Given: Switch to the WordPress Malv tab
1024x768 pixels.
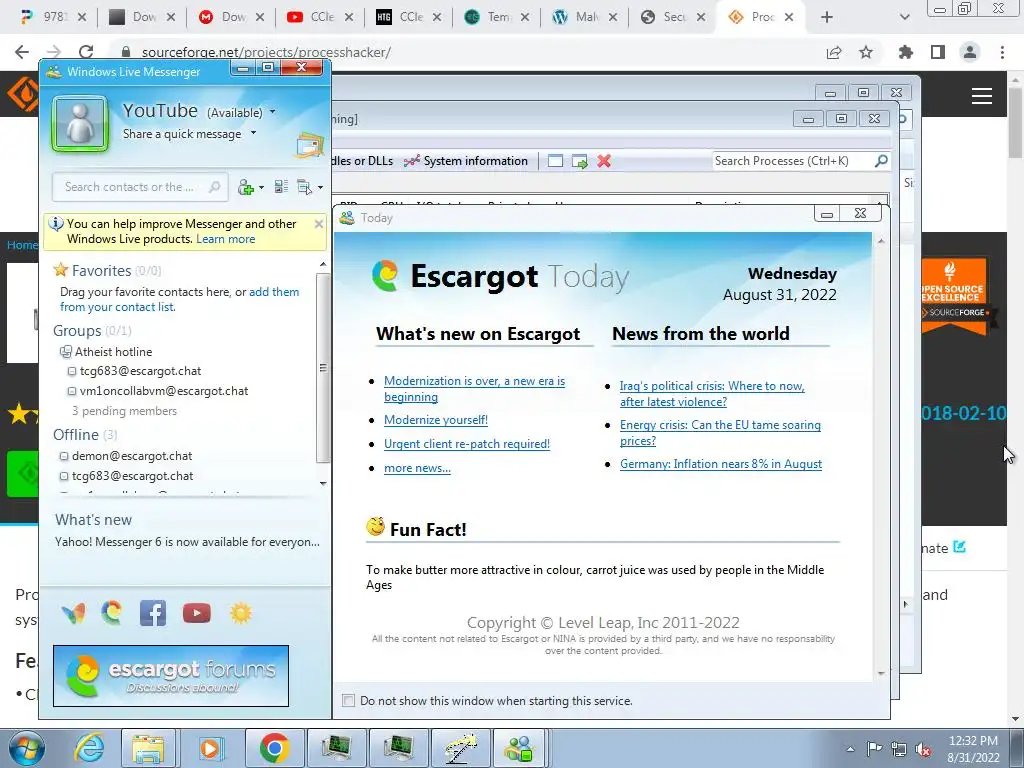Looking at the screenshot, I should click(584, 18).
